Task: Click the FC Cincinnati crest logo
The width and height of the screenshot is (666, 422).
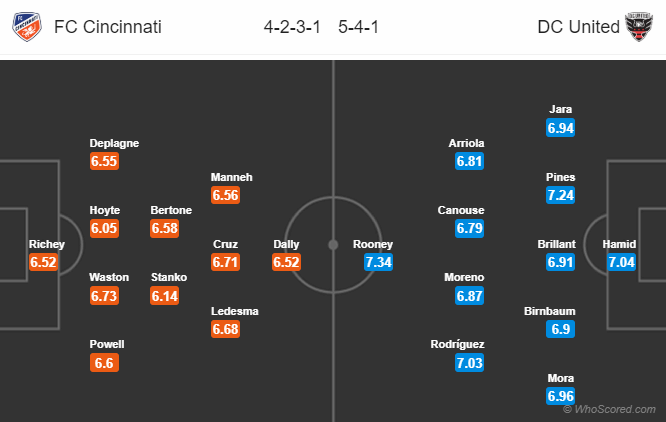Action: point(27,27)
